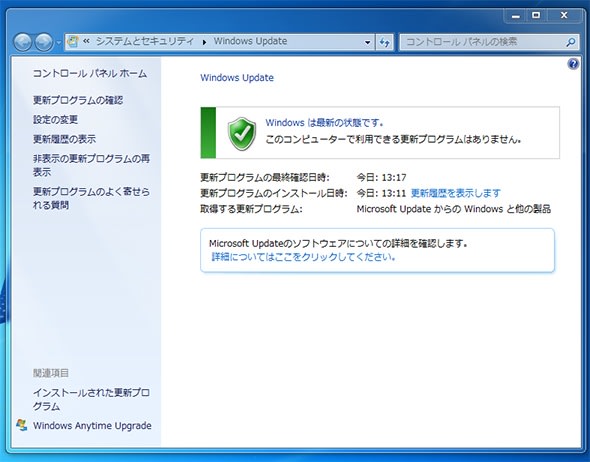Go to コントロール パネル ホーム
The image size is (590, 462).
pos(90,73)
